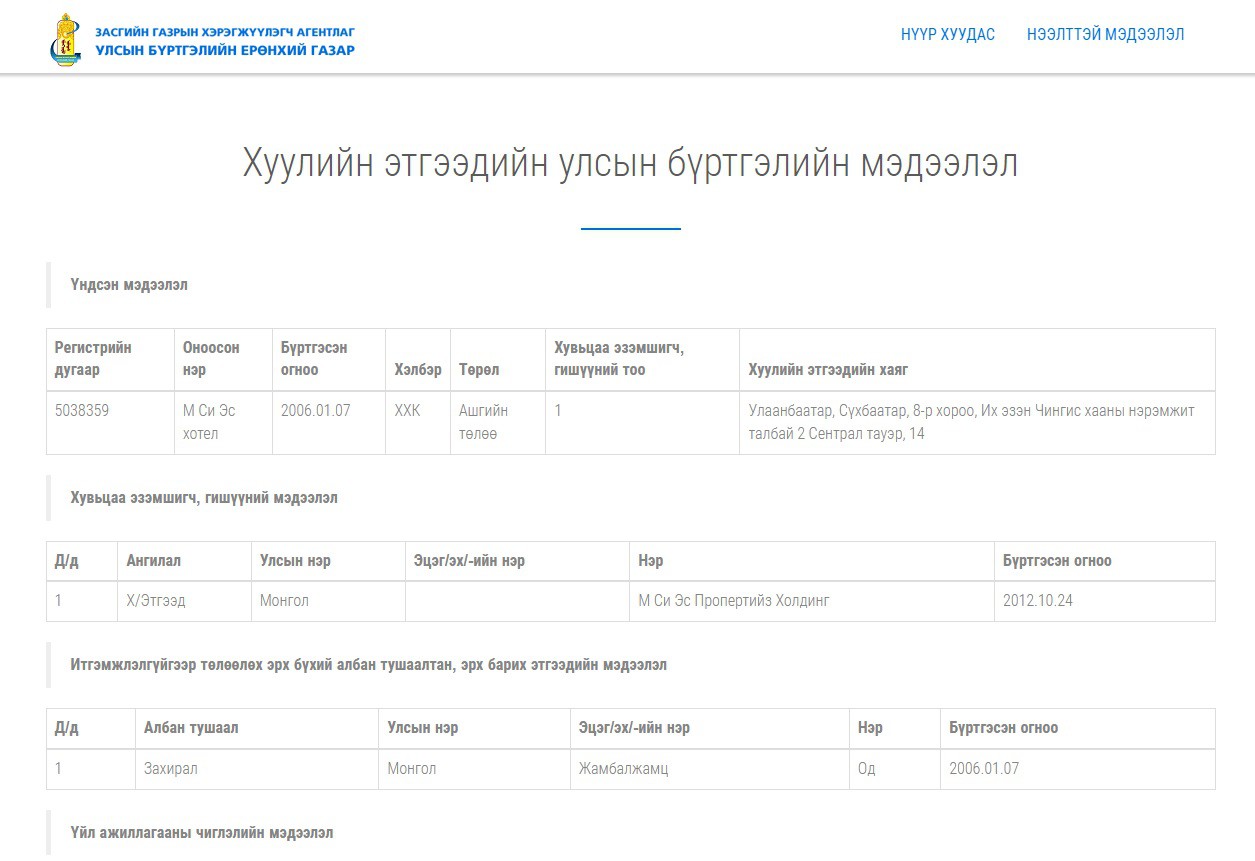
Task: Select shareholder М Си Эс Пропертийз Холдинг
Action: point(734,601)
